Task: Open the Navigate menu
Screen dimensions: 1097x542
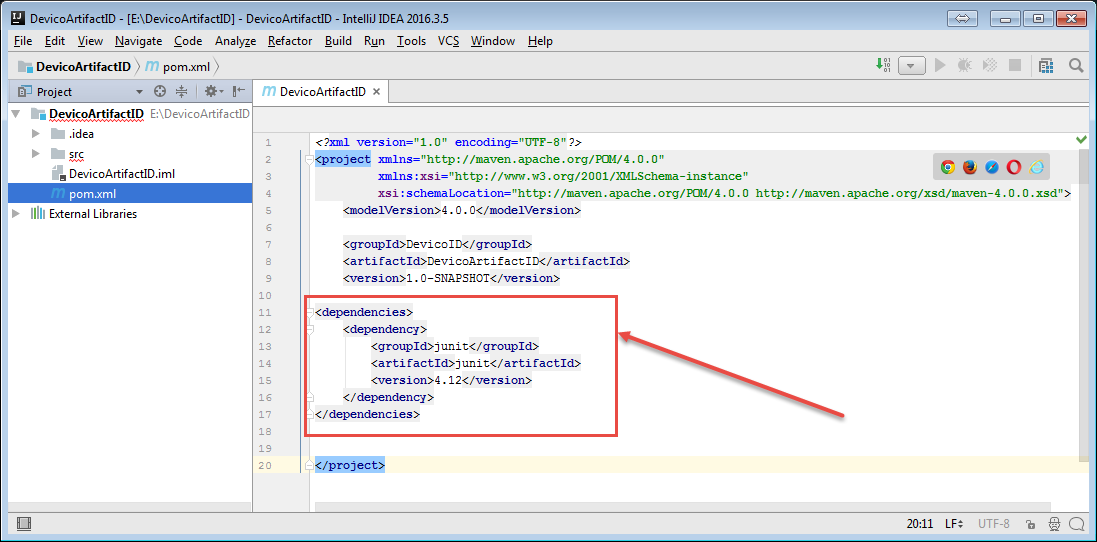Action: tap(139, 41)
